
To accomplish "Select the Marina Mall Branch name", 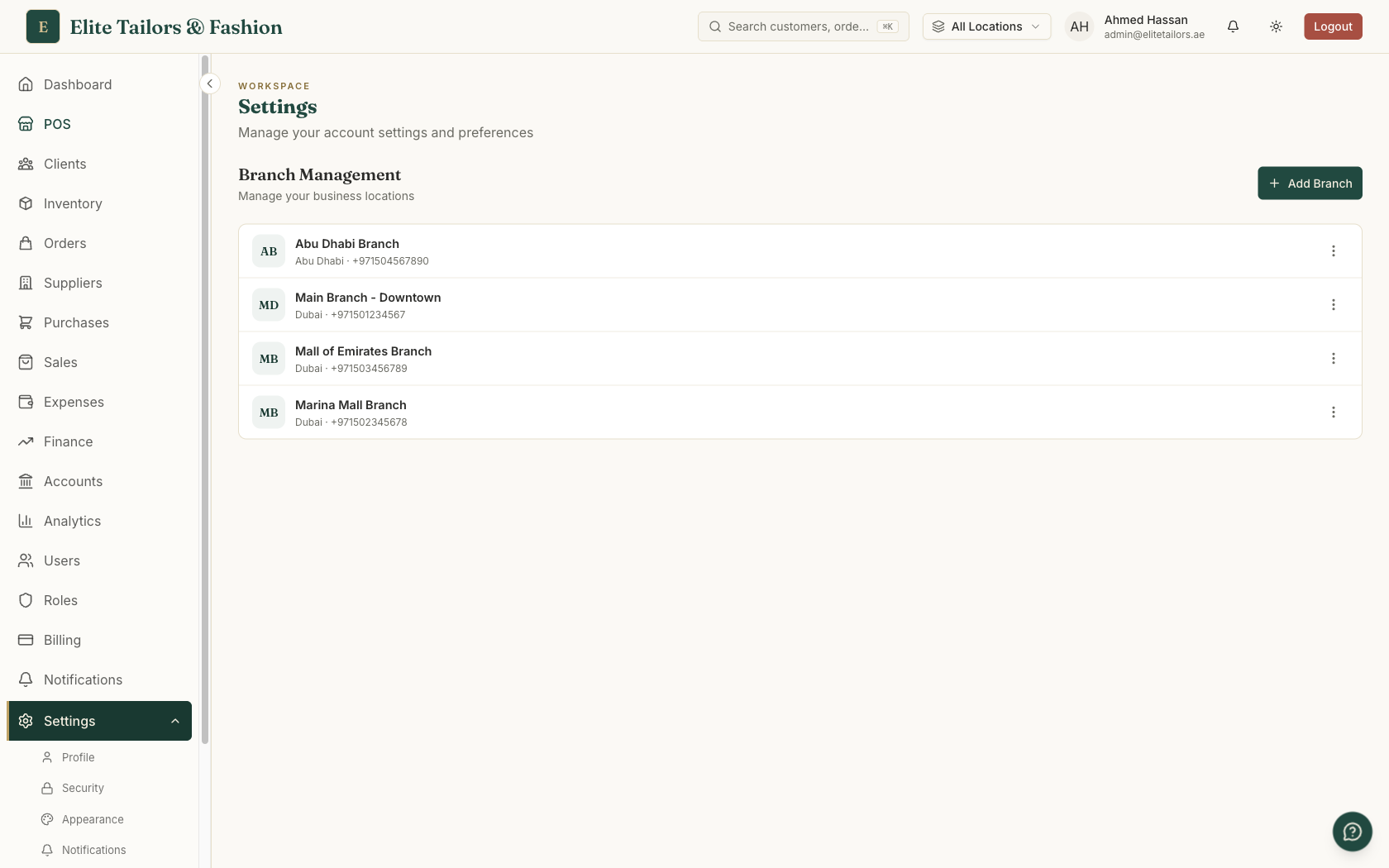I will tap(351, 405).
